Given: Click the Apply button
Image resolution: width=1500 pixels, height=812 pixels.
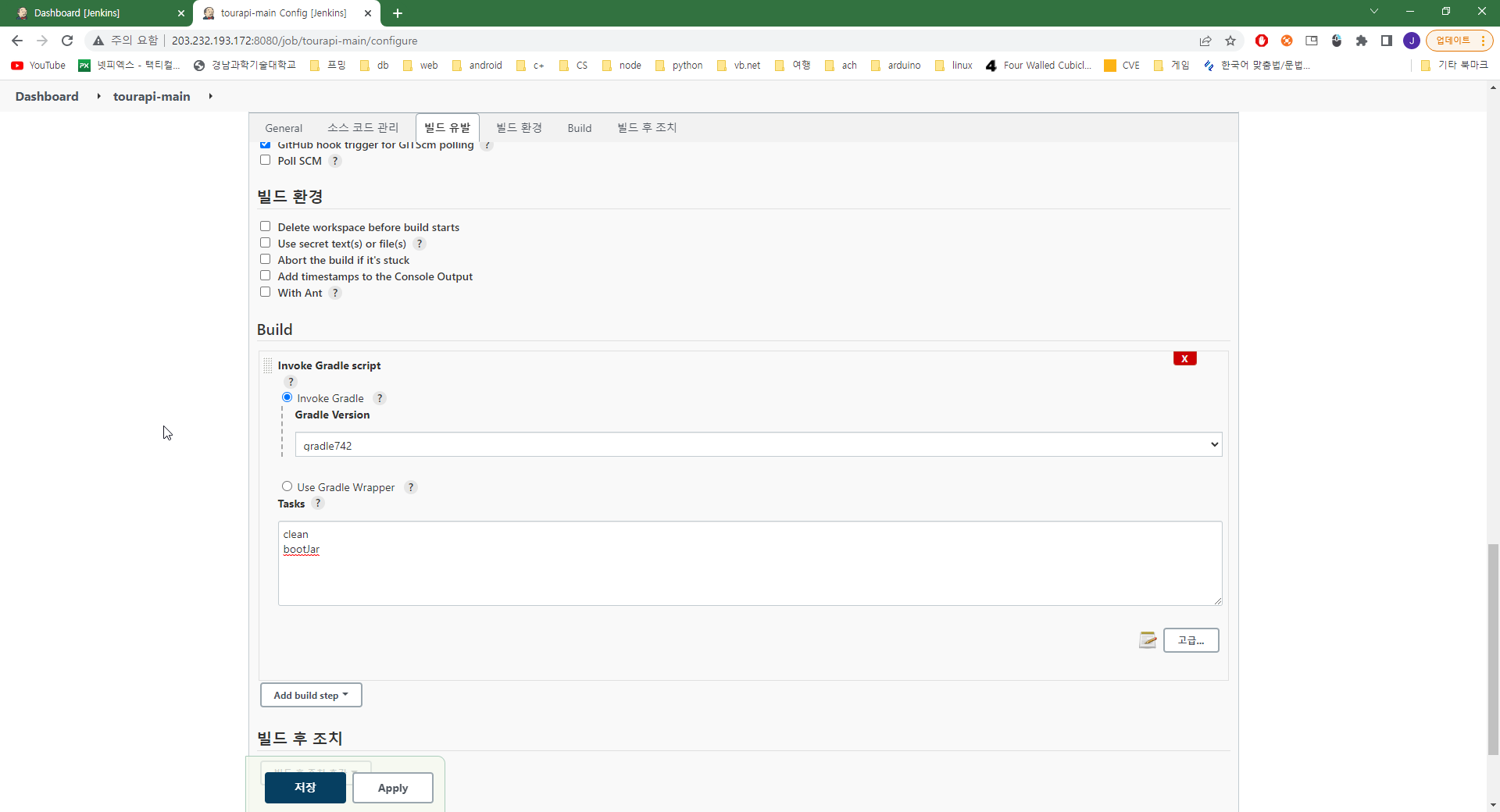Looking at the screenshot, I should [392, 788].
